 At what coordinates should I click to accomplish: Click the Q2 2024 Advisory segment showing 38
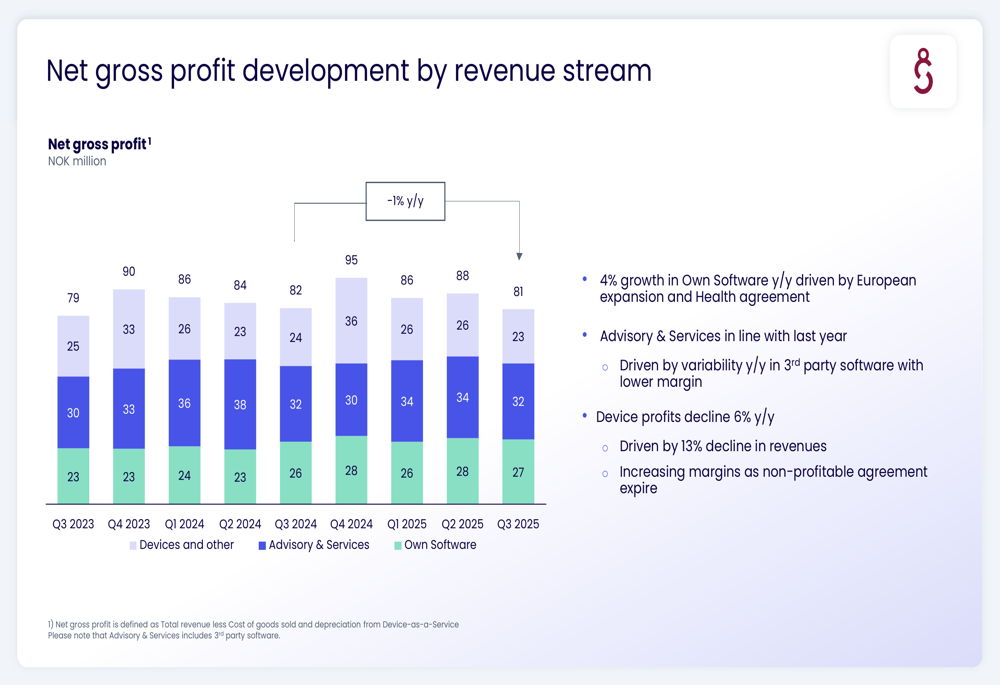pos(240,404)
